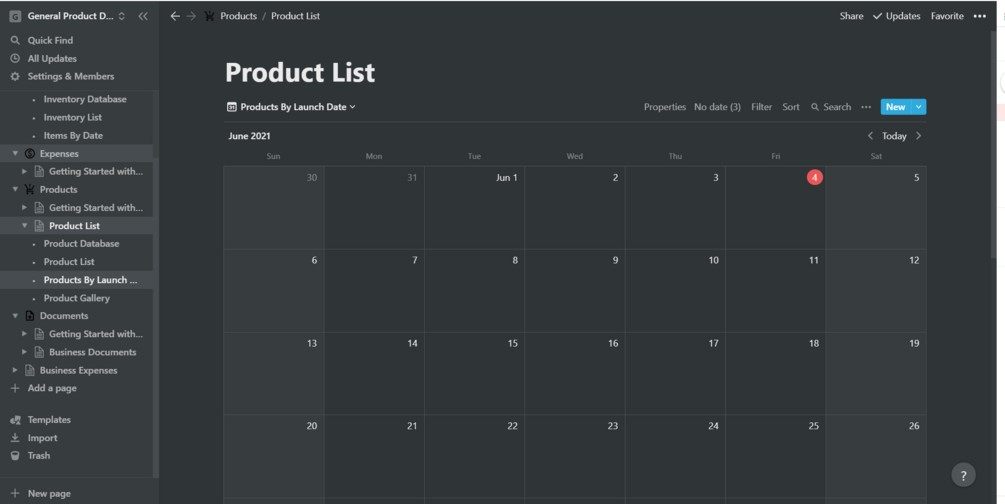Go to next month in calendar
This screenshot has width=1005, height=504.
click(919, 136)
